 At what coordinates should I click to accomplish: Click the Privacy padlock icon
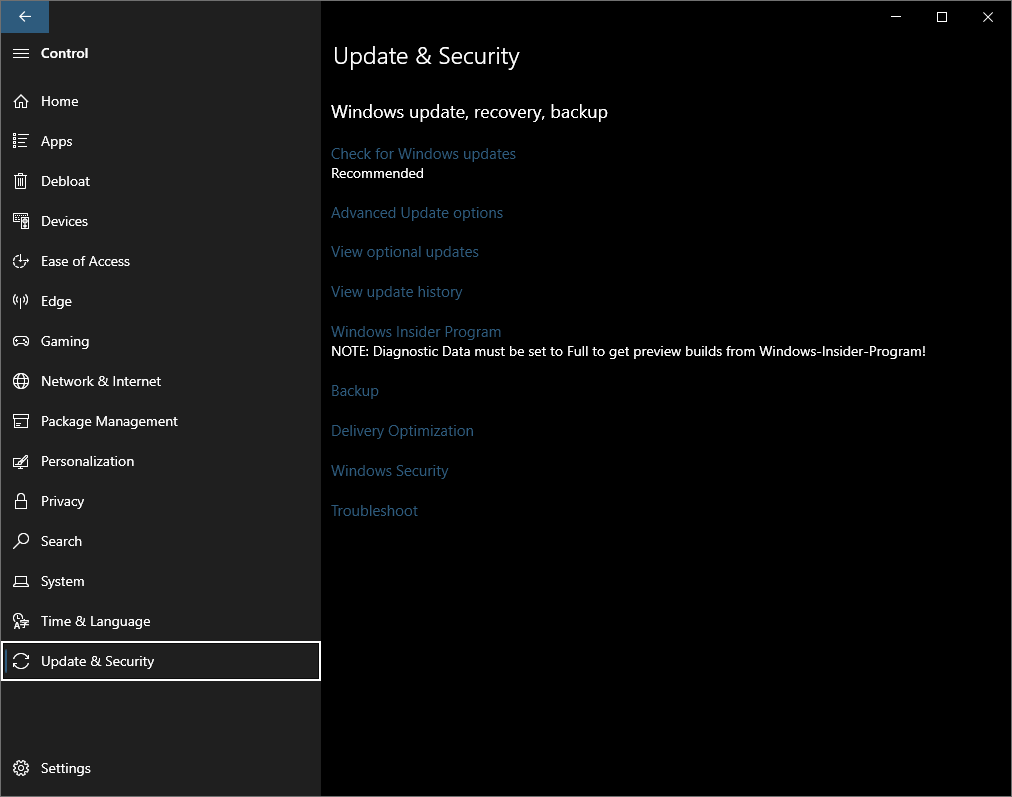tap(21, 501)
